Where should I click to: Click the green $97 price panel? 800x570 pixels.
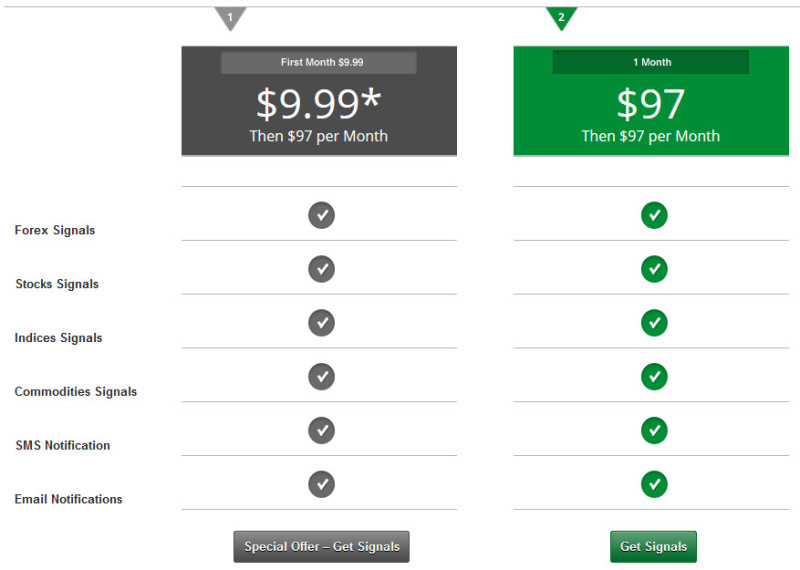pos(651,101)
